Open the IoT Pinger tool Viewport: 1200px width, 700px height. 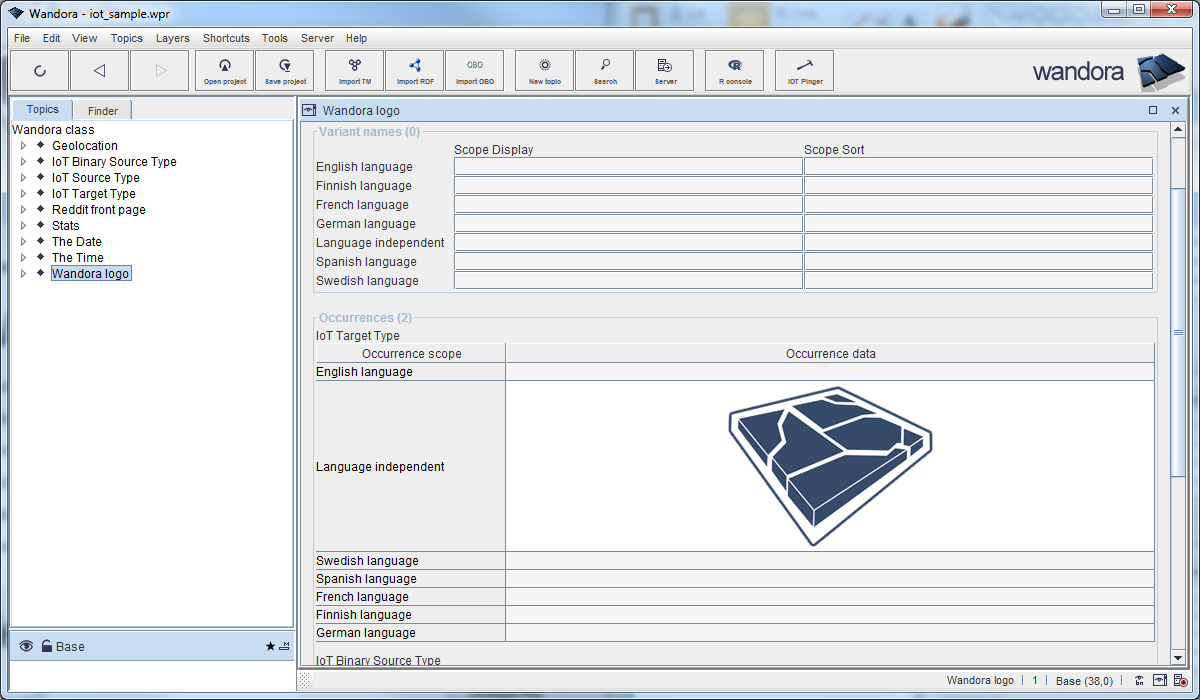pos(804,70)
